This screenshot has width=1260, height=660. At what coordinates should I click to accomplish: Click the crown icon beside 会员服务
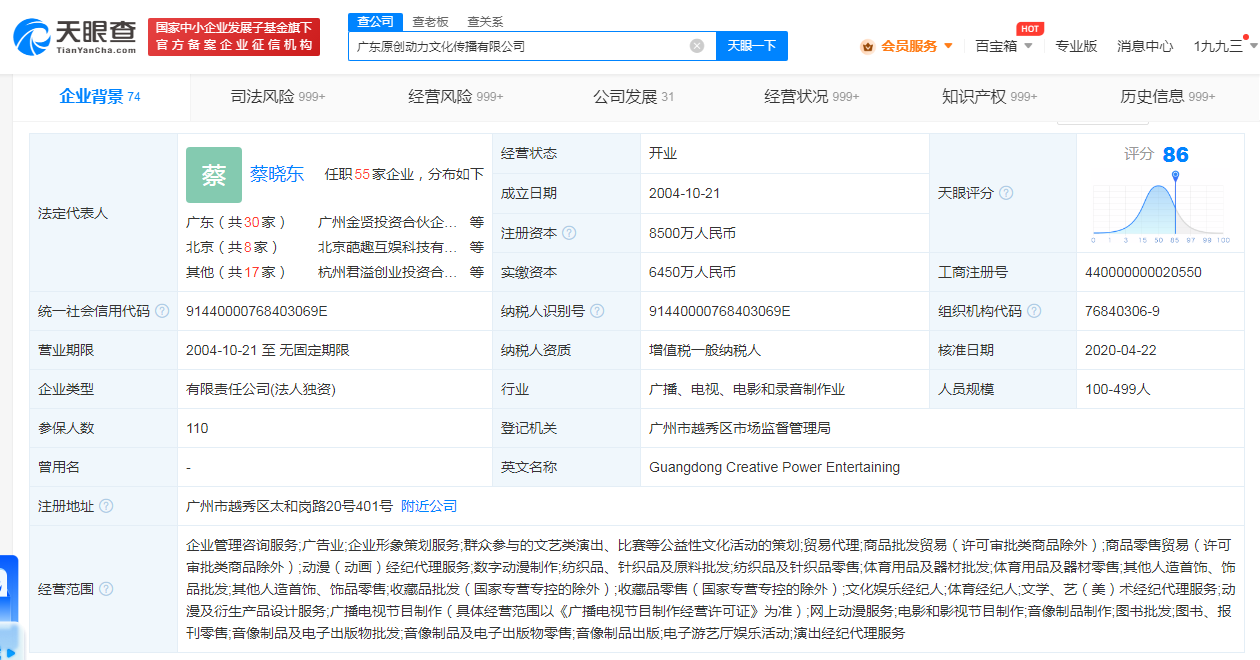tap(867, 46)
